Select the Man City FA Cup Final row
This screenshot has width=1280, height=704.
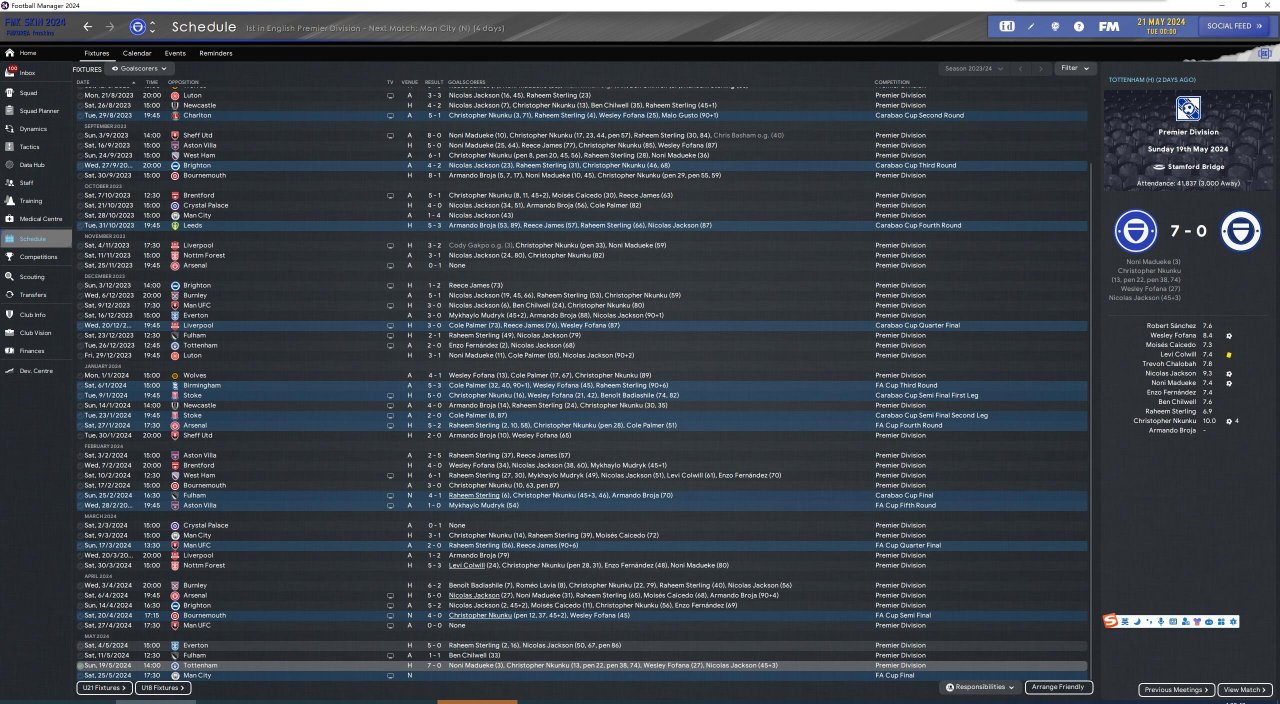click(583, 675)
